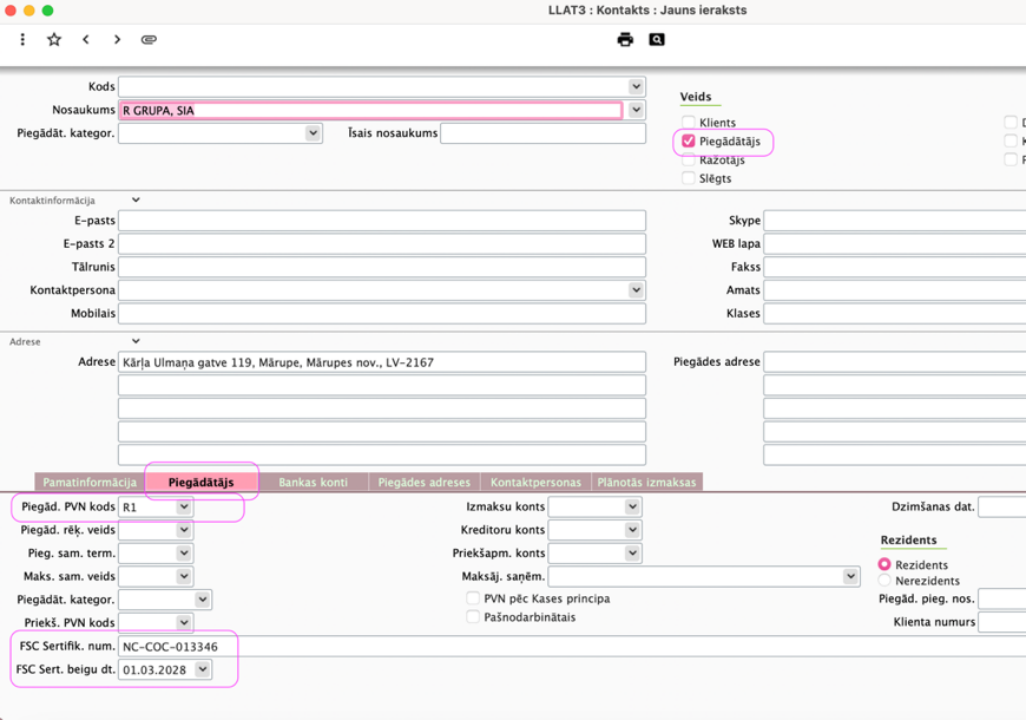Open the Kontaktpersonas tab
This screenshot has width=1026, height=720.
click(x=535, y=482)
